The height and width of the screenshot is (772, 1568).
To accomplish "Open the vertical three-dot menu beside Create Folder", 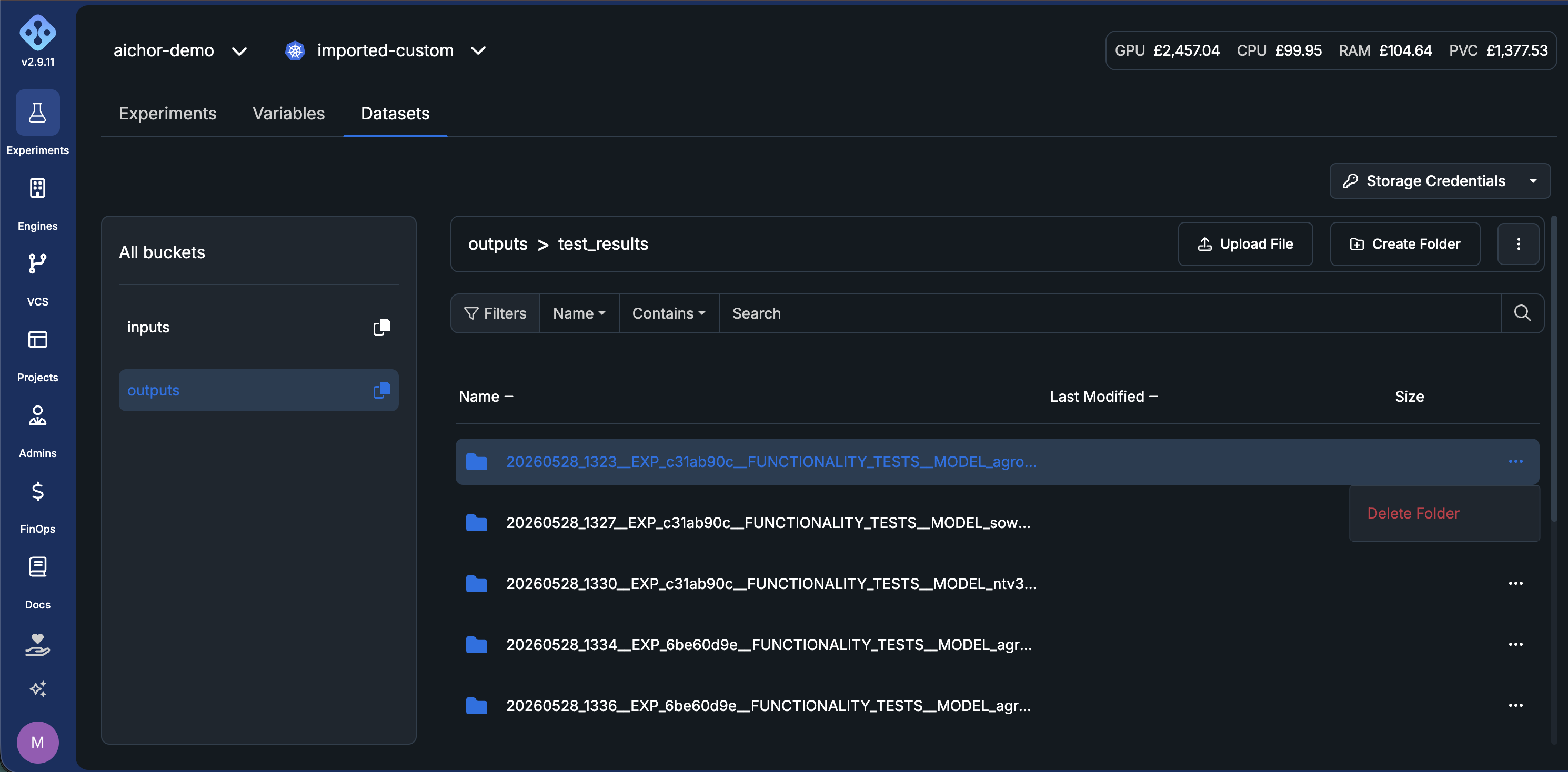I will [1519, 244].
